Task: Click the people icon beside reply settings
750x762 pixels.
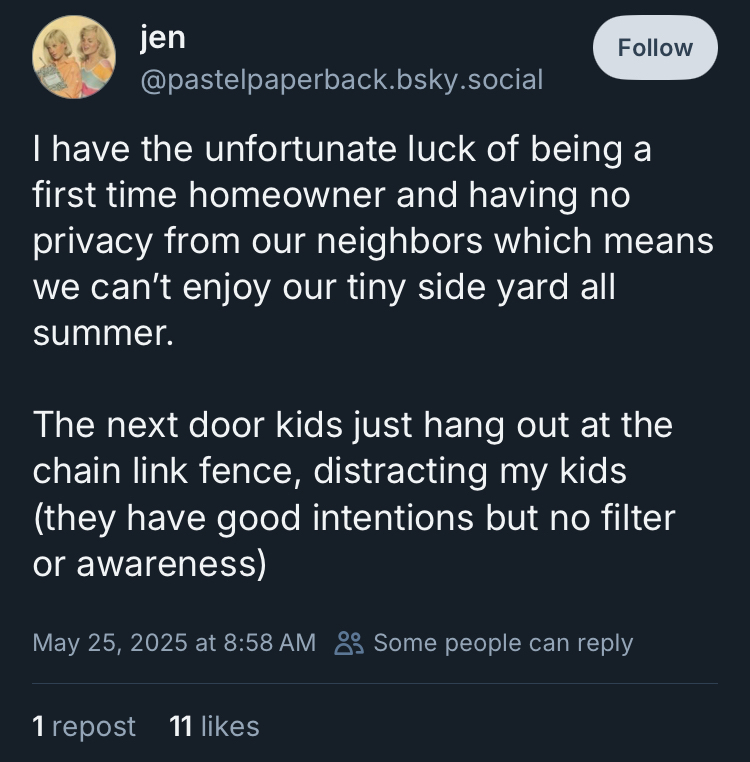Action: tap(349, 642)
